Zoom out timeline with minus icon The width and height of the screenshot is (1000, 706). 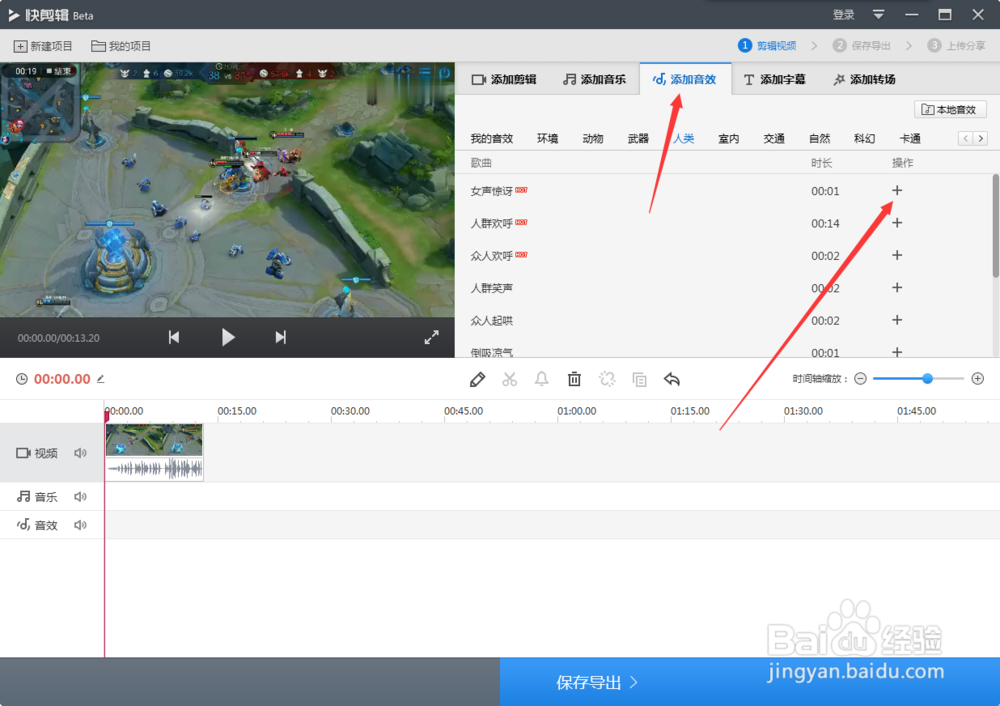[860, 379]
